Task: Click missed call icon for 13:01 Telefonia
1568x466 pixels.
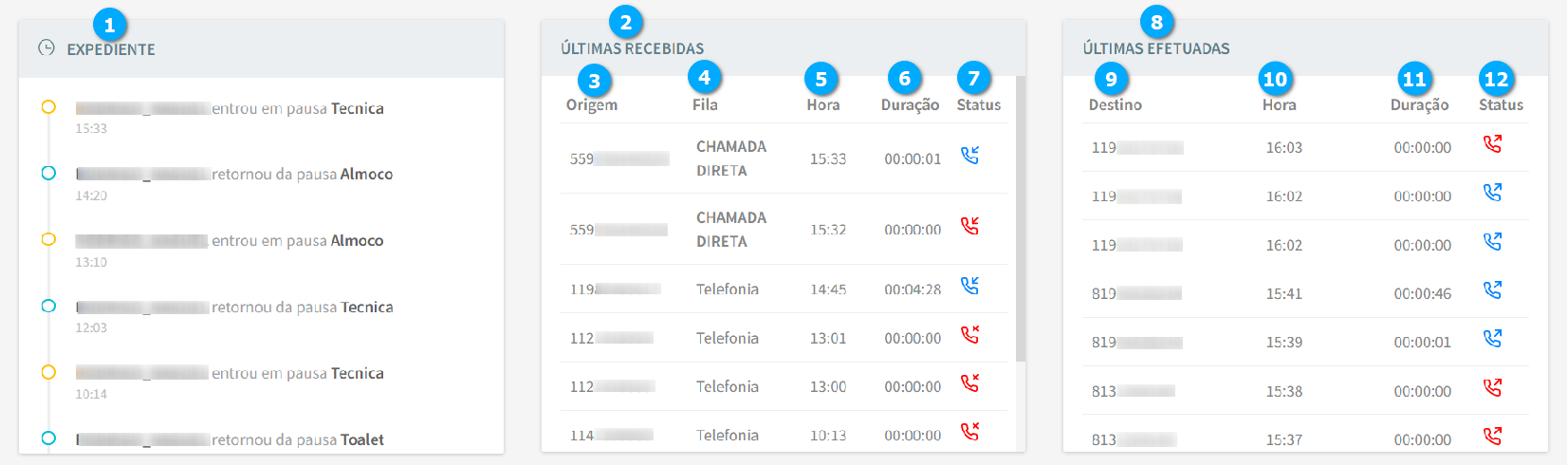Action: tap(969, 334)
